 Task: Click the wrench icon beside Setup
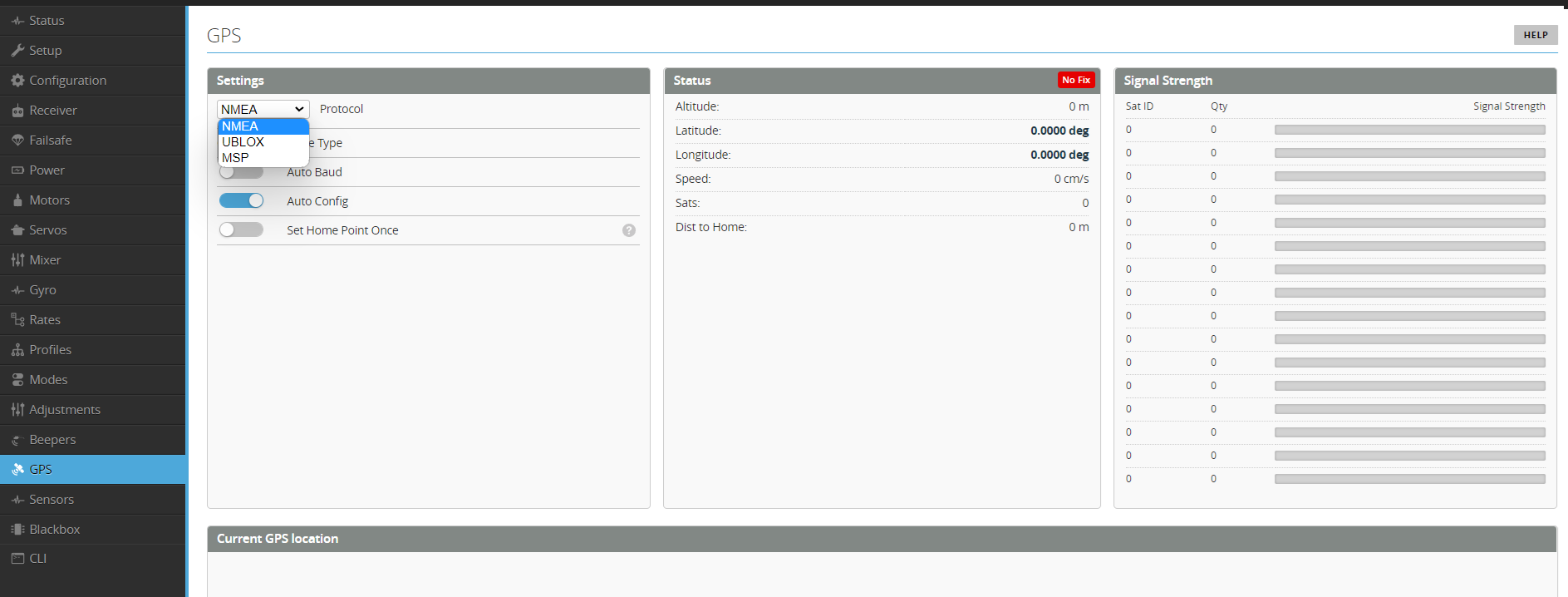coord(17,51)
